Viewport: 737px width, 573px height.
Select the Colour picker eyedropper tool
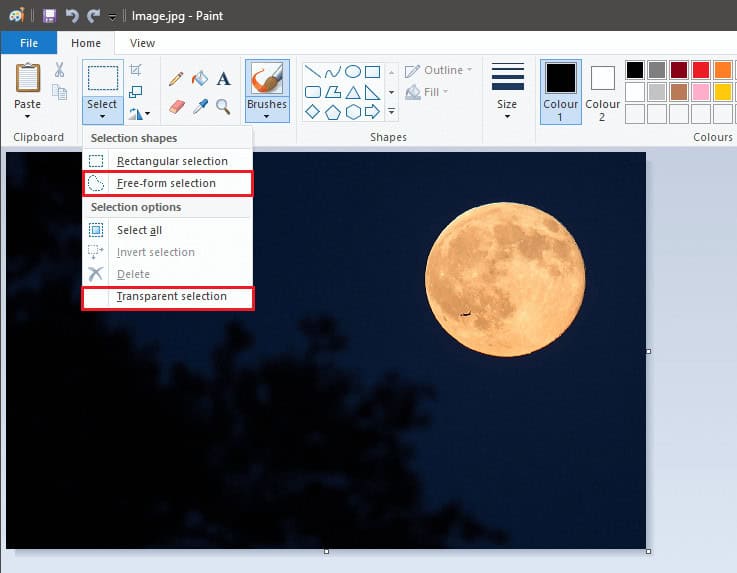point(200,107)
